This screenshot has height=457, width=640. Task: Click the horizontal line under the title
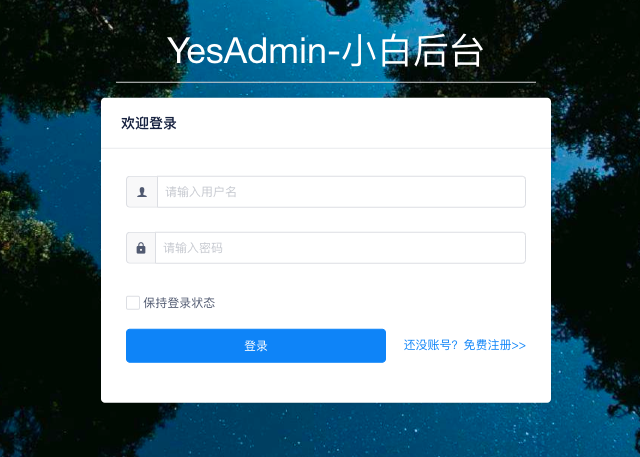(x=326, y=82)
